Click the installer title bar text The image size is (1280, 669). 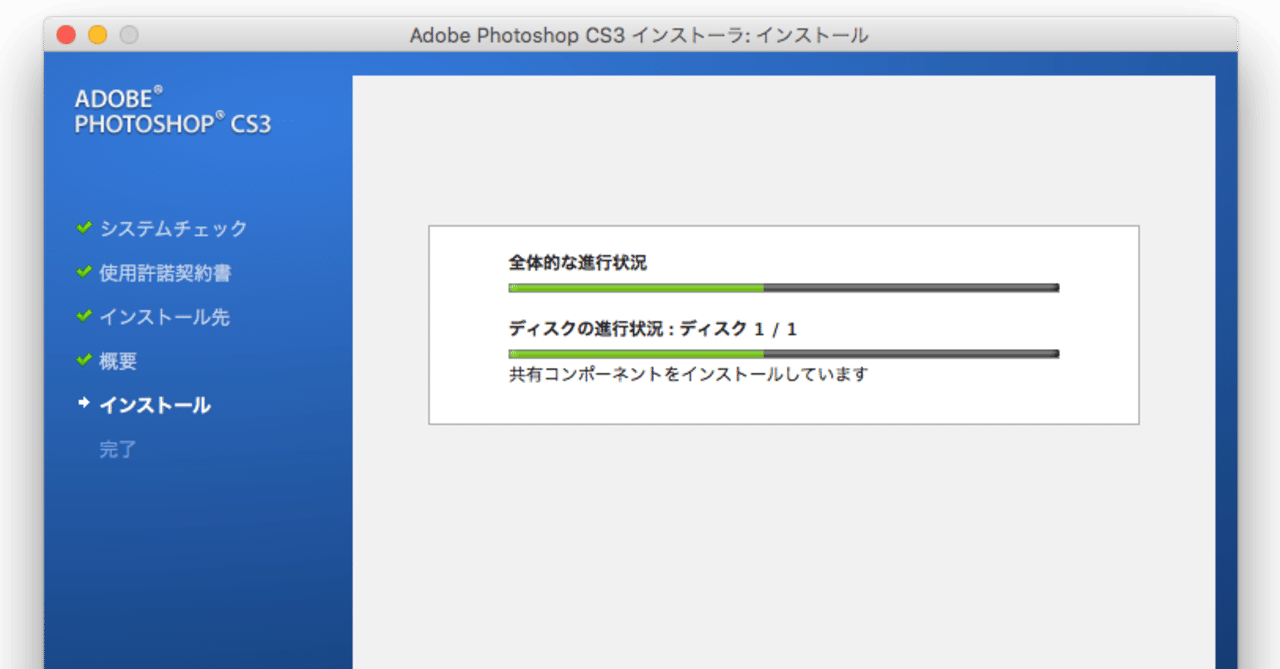(x=640, y=34)
